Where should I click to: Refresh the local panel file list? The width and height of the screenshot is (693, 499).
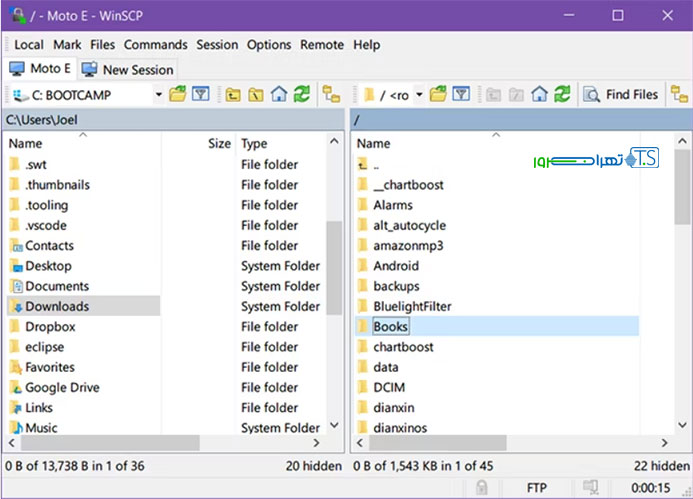(x=301, y=95)
